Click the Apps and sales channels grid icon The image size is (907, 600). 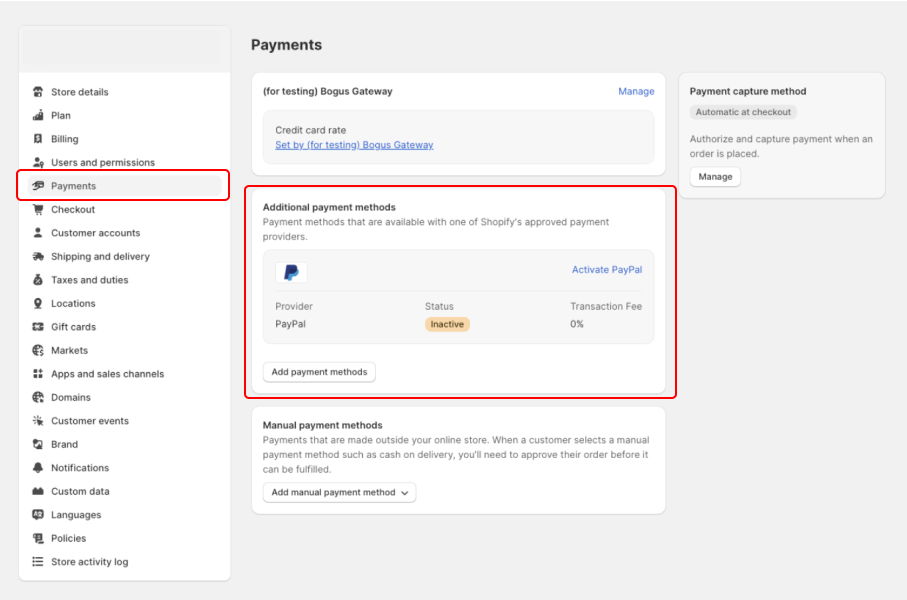[x=38, y=374]
